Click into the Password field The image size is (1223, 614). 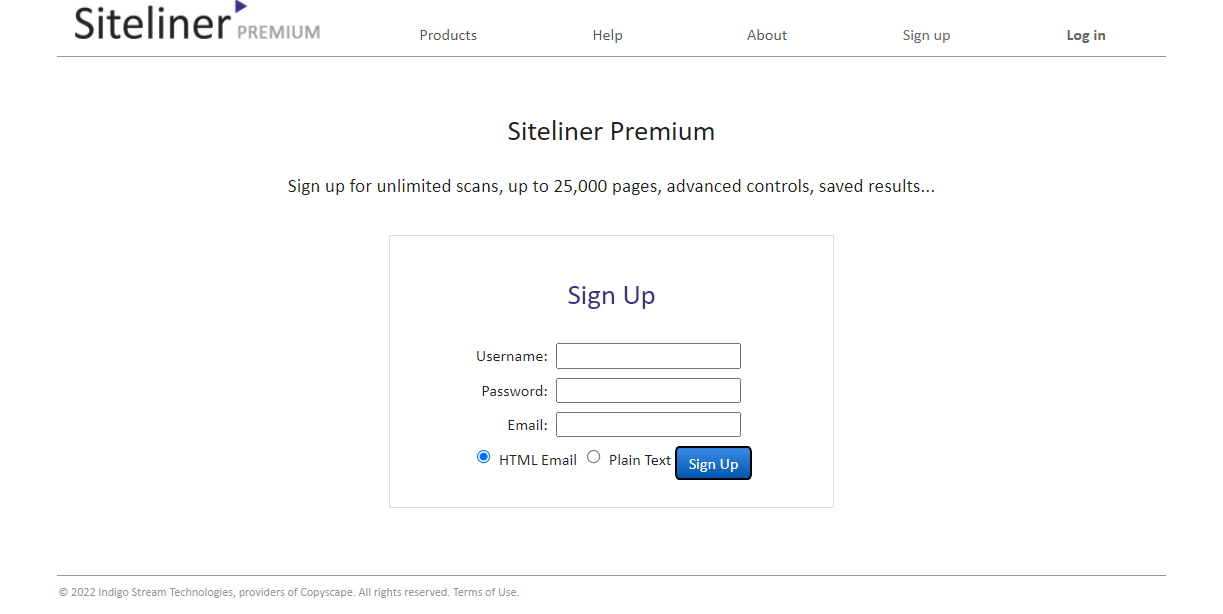(648, 391)
